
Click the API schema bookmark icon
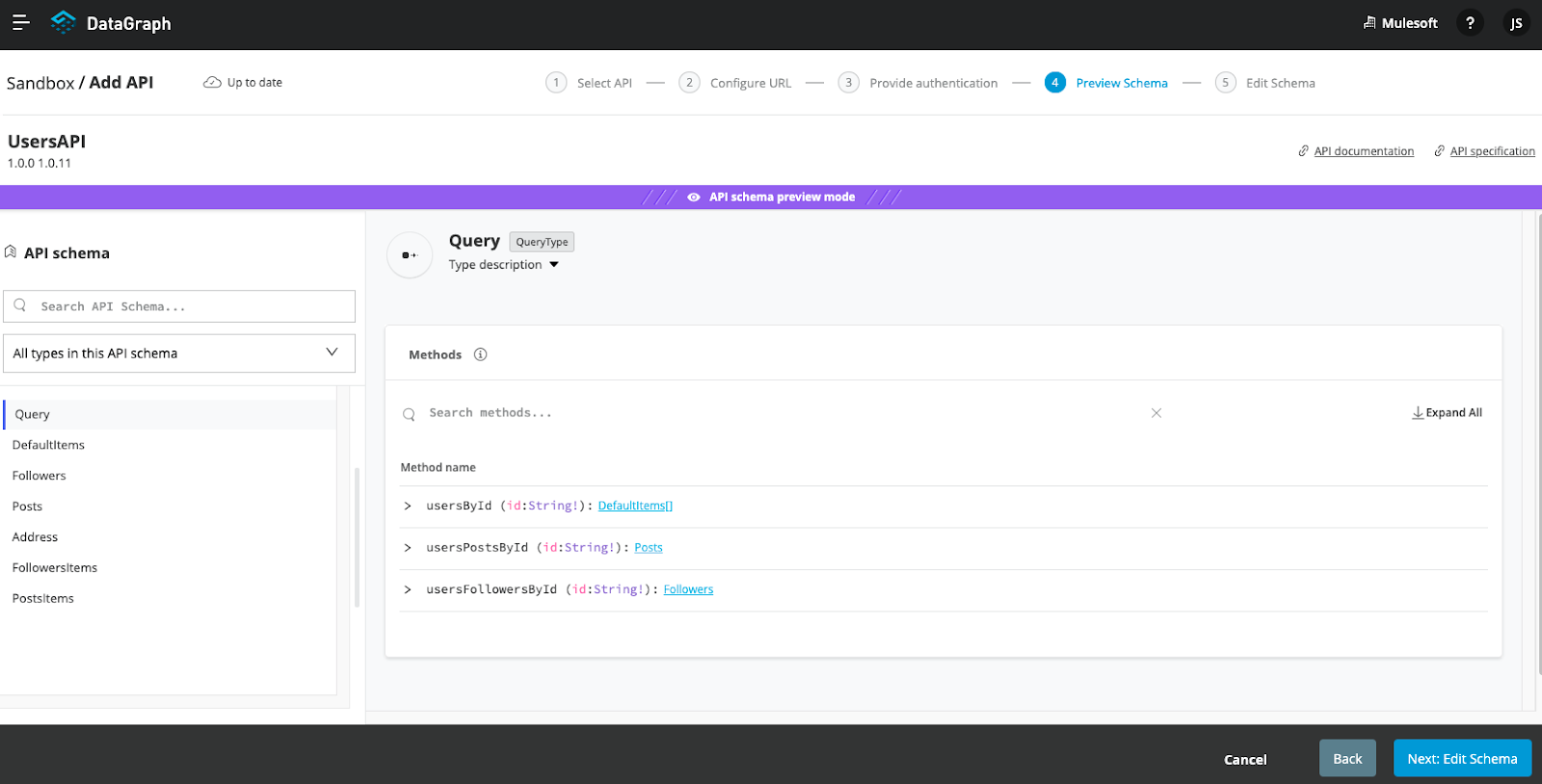click(11, 252)
